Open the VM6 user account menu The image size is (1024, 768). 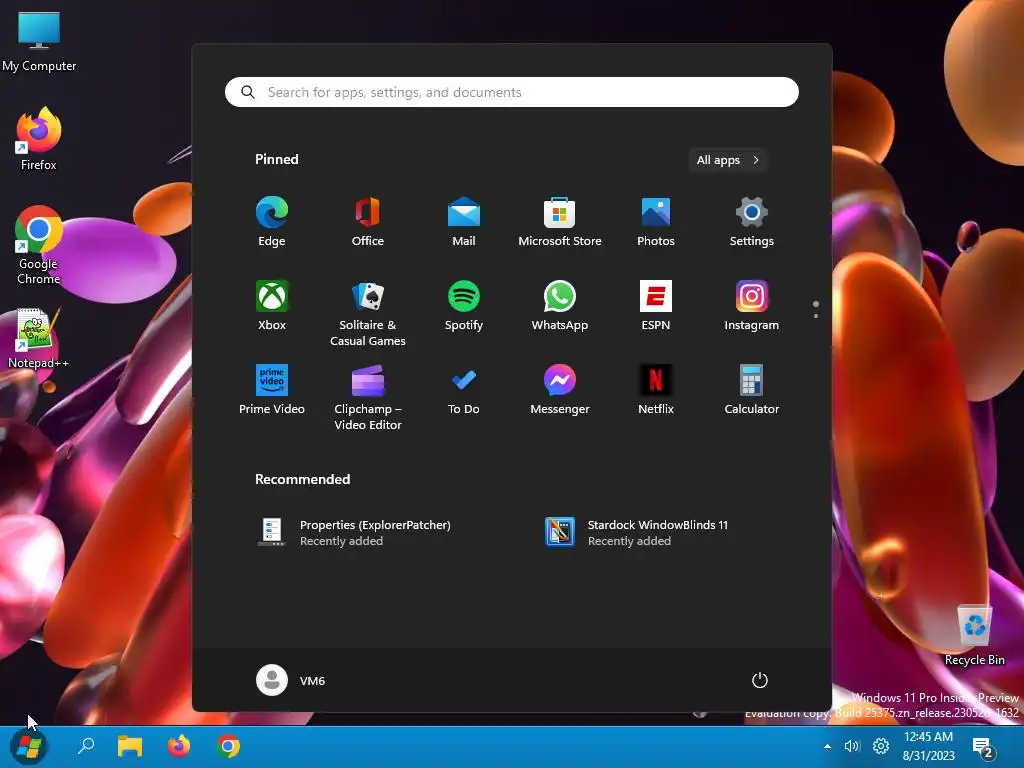(x=291, y=680)
